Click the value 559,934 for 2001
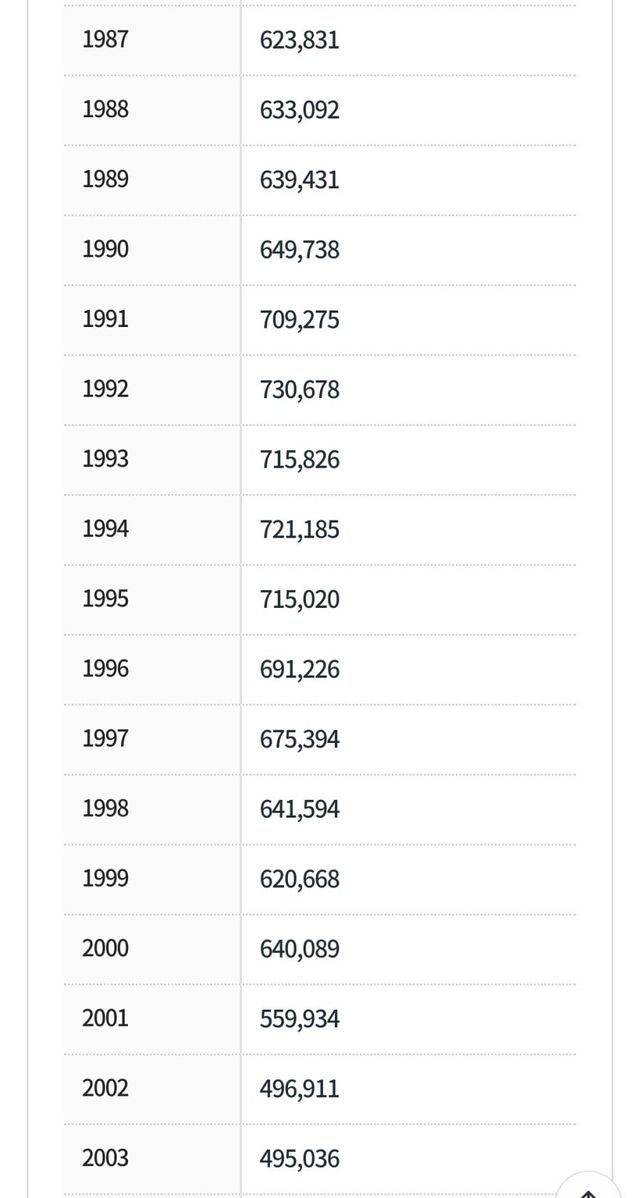The width and height of the screenshot is (640, 1198). click(299, 1020)
